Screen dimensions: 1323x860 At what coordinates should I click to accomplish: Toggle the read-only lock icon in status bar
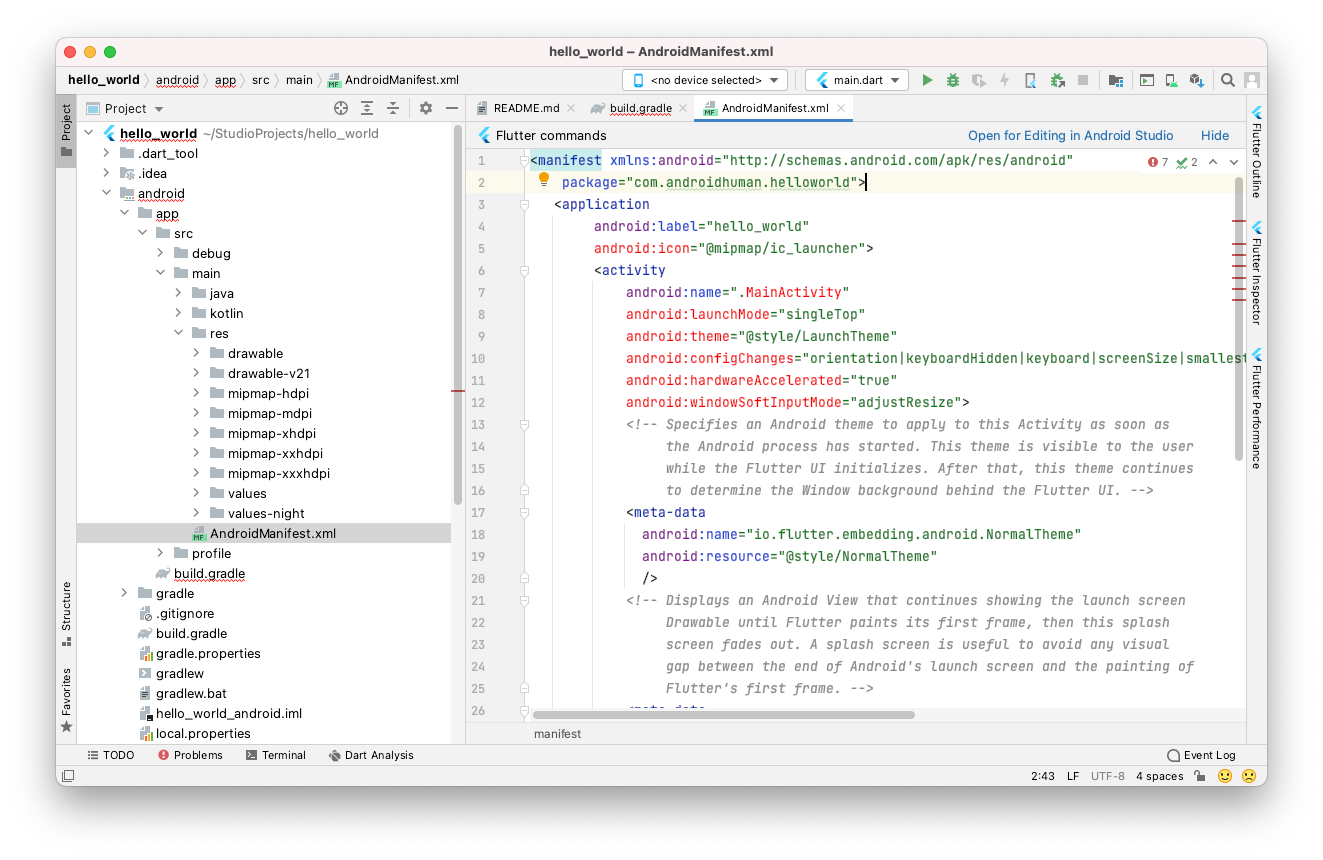click(1199, 776)
